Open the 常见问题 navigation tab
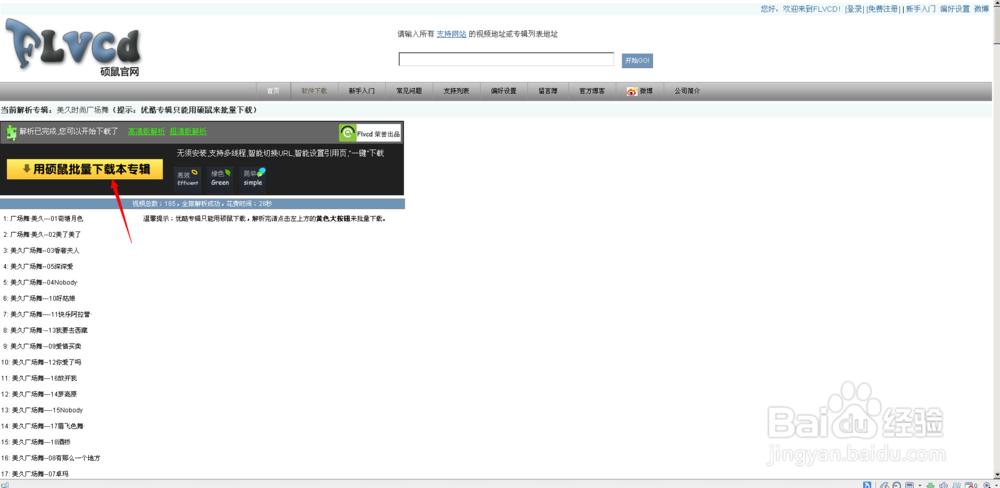The image size is (1000, 488). coord(409,91)
